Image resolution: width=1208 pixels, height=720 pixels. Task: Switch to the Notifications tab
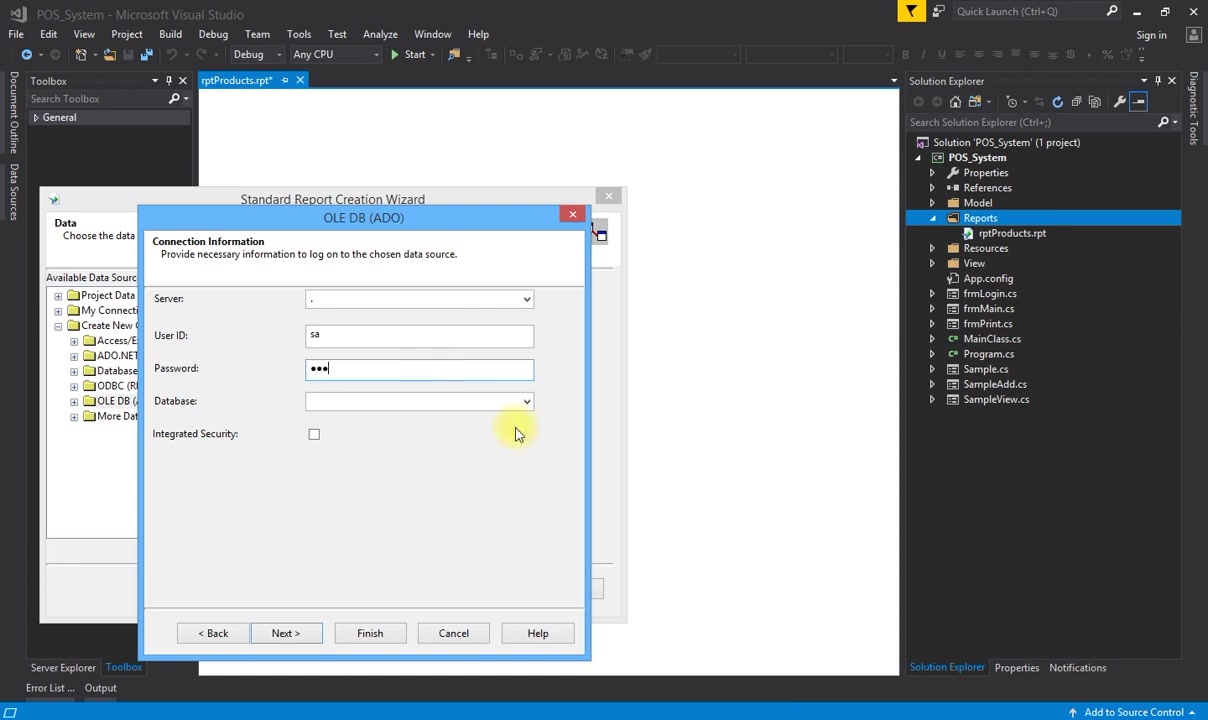click(x=1078, y=668)
